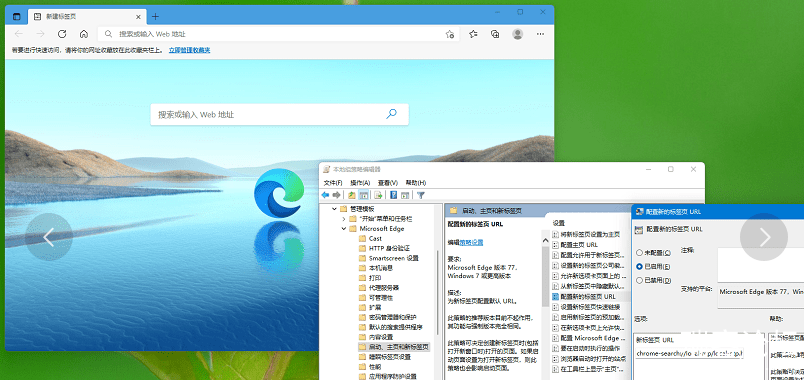Click the 策略设置 edit link
804x380 pixels.
(471, 242)
